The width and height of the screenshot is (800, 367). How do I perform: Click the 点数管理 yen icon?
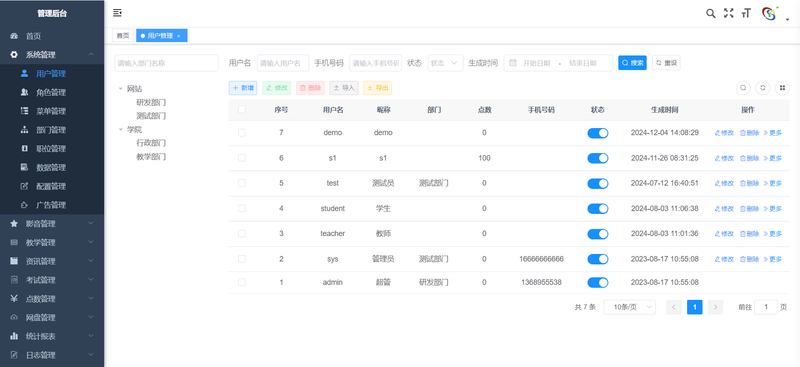[14, 299]
